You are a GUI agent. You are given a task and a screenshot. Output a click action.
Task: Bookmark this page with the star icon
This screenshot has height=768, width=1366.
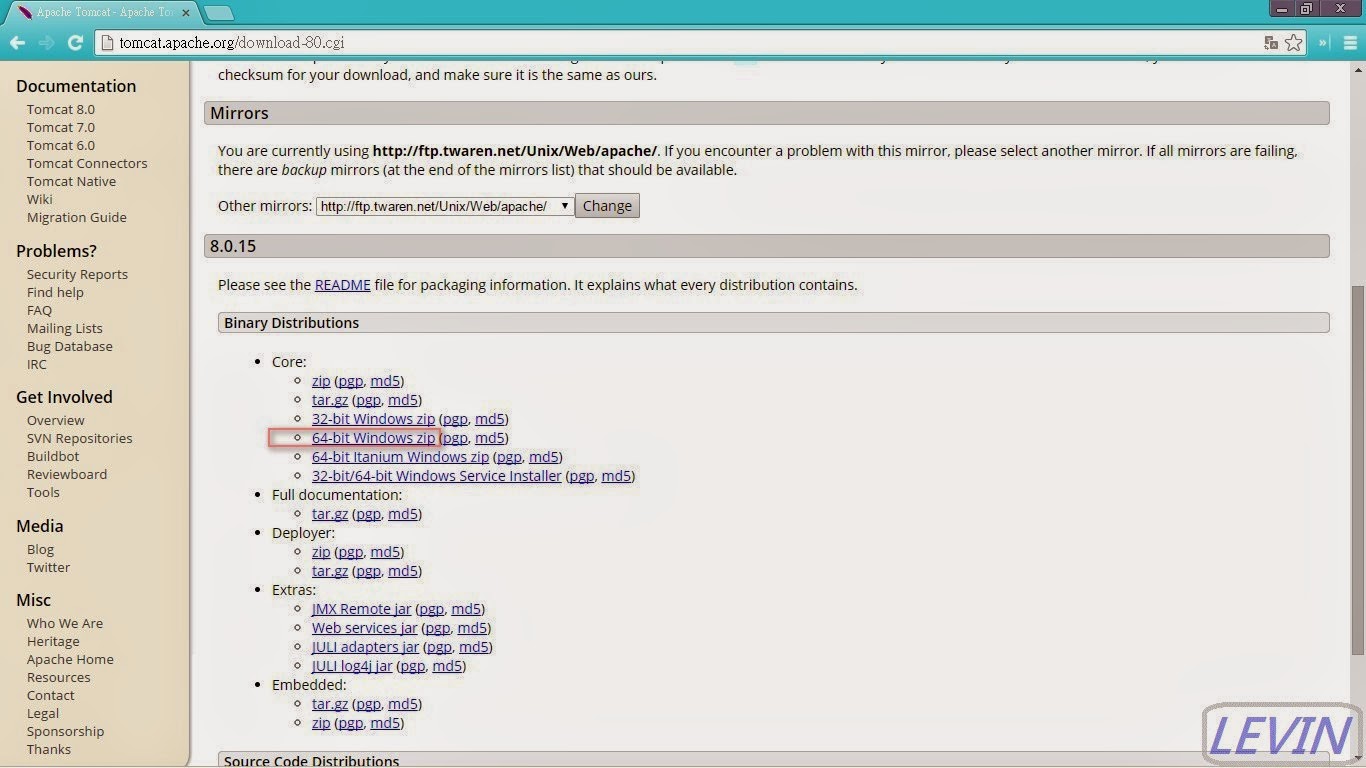(1294, 43)
